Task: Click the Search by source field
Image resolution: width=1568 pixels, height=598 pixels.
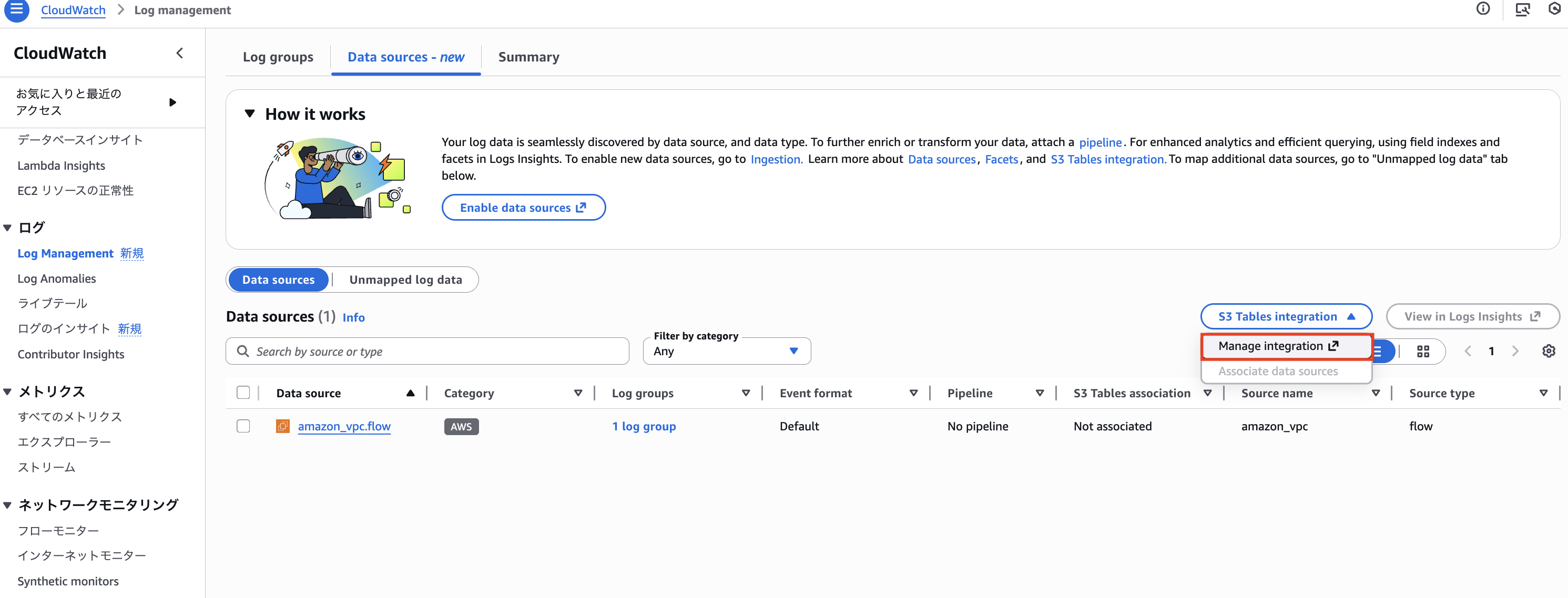Action: [427, 351]
